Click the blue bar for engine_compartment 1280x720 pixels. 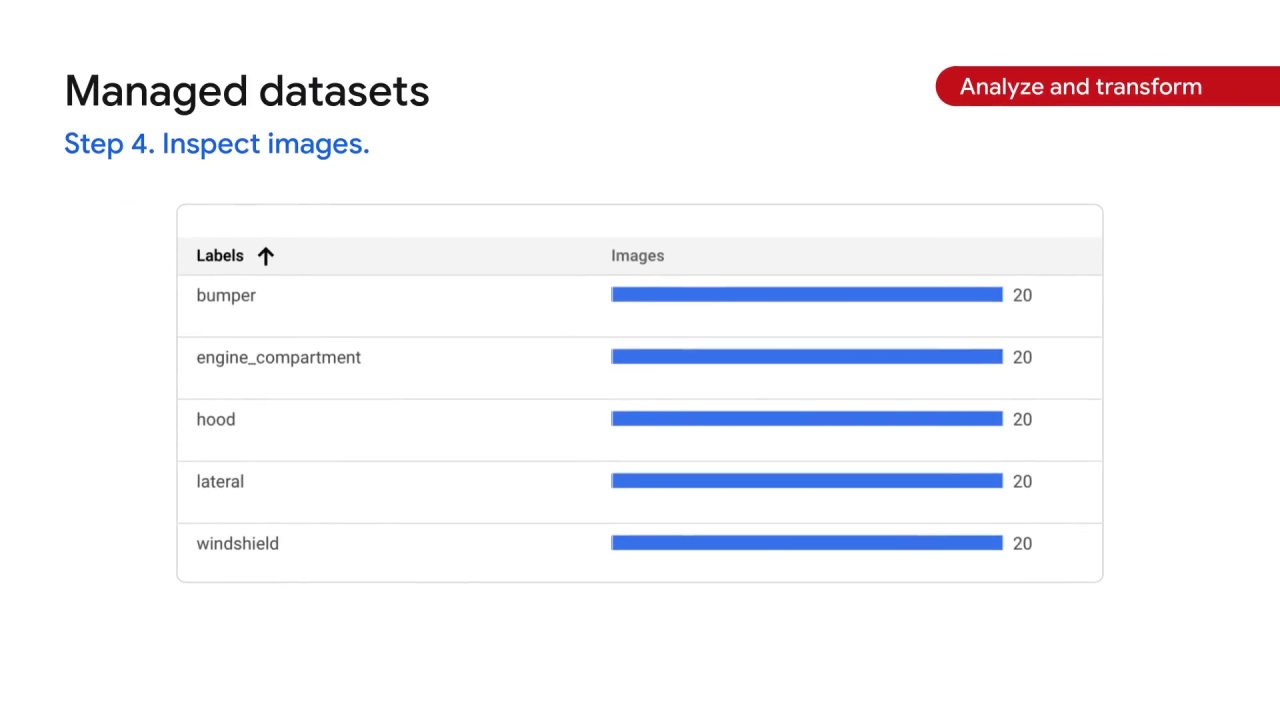pos(807,356)
